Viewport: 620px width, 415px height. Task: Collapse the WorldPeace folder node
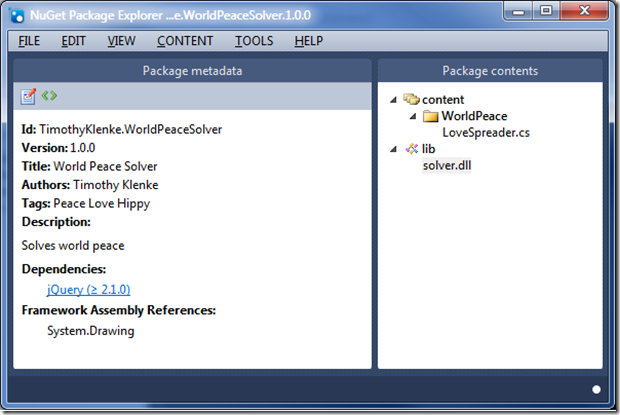(x=413, y=116)
